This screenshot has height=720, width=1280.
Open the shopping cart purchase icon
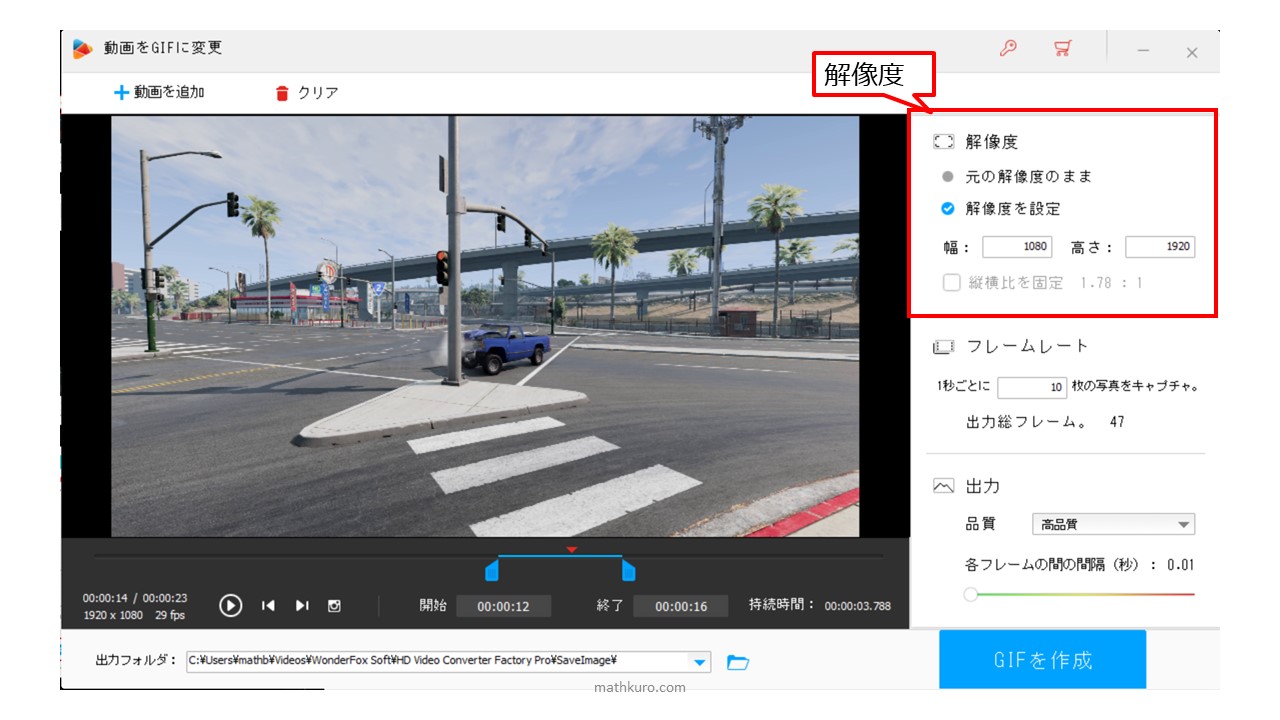1062,48
